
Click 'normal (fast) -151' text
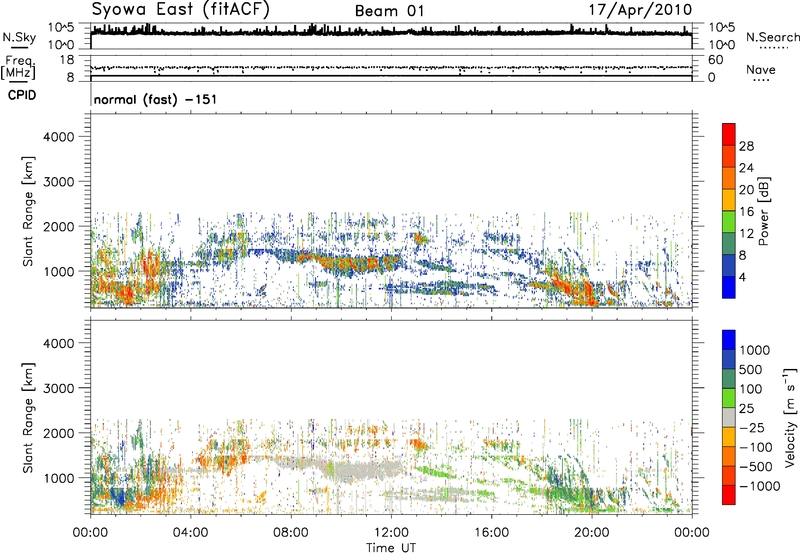click(156, 99)
